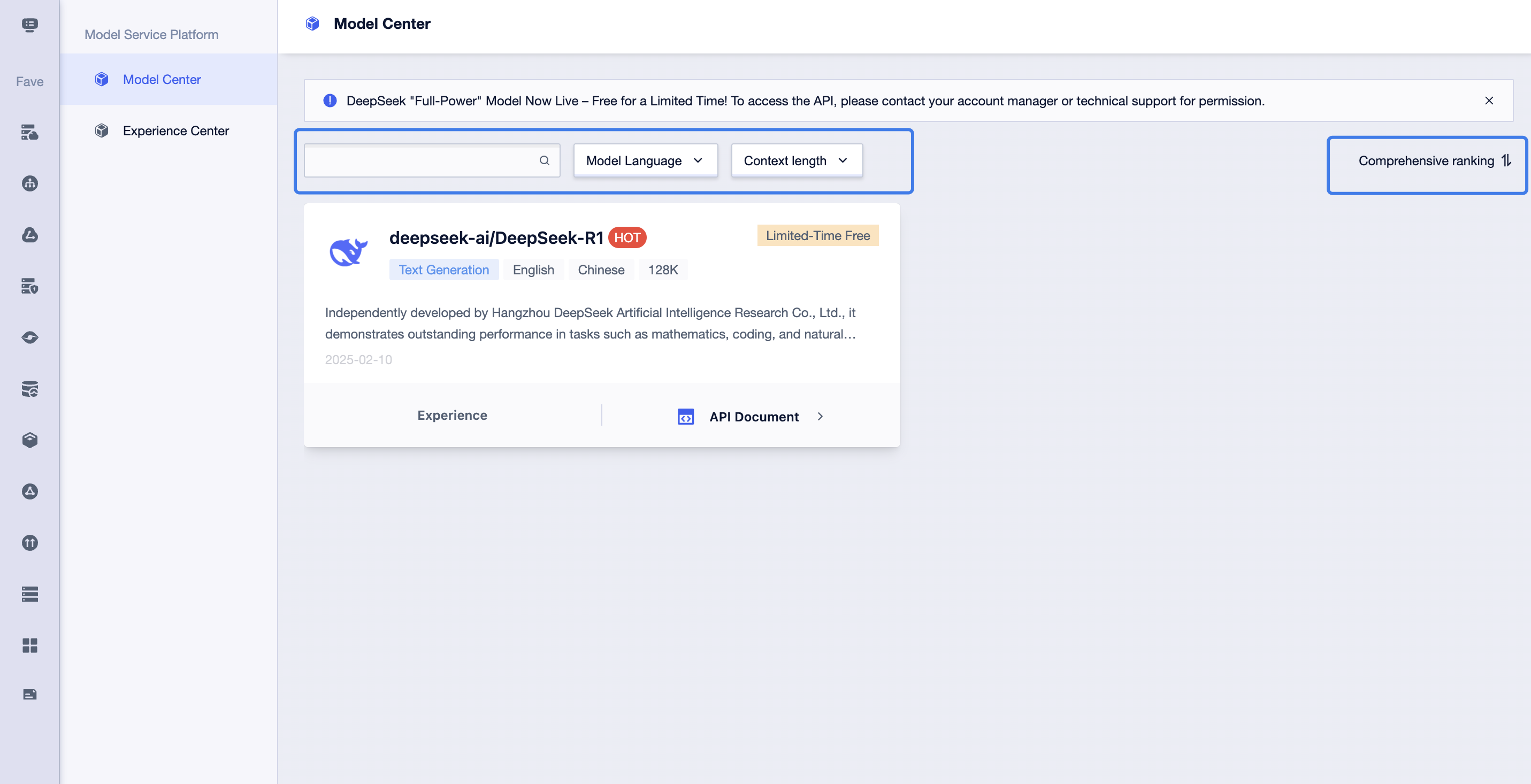Click the Model Center page title
1531x784 pixels.
click(381, 24)
